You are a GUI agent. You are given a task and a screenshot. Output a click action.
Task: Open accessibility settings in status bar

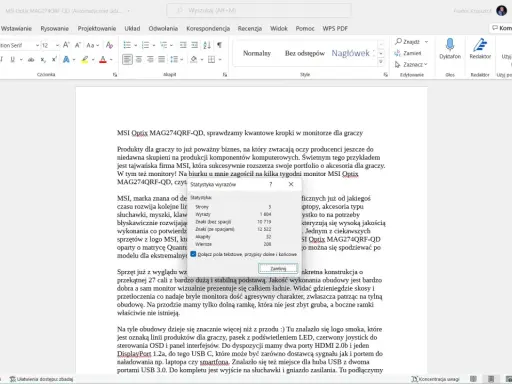pyautogui.click(x=41, y=379)
